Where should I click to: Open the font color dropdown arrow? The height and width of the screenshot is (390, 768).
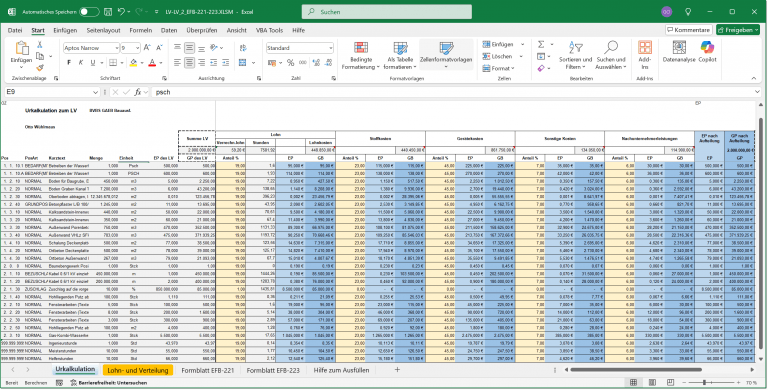coord(161,63)
